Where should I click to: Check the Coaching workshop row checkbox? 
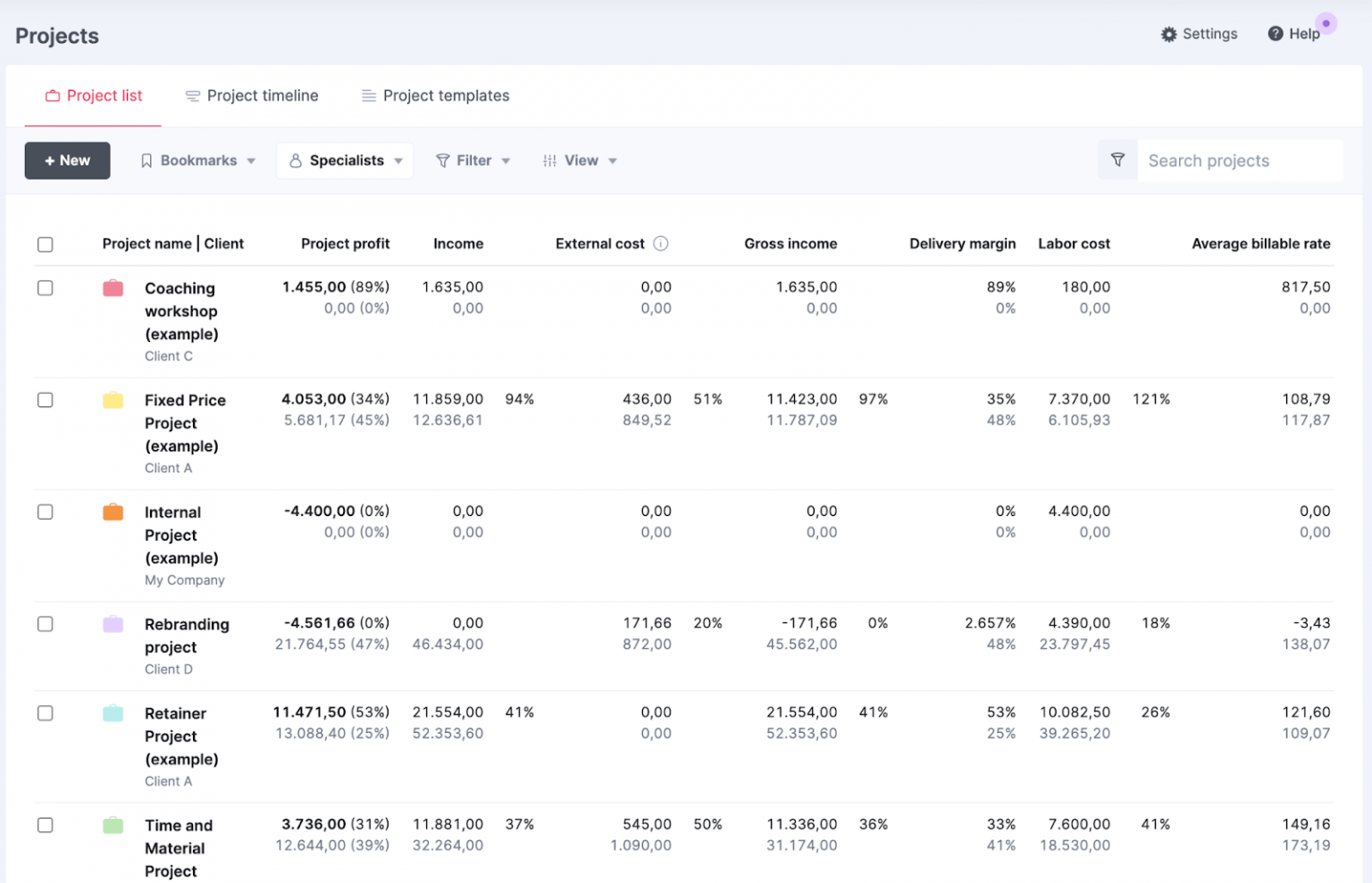point(45,287)
